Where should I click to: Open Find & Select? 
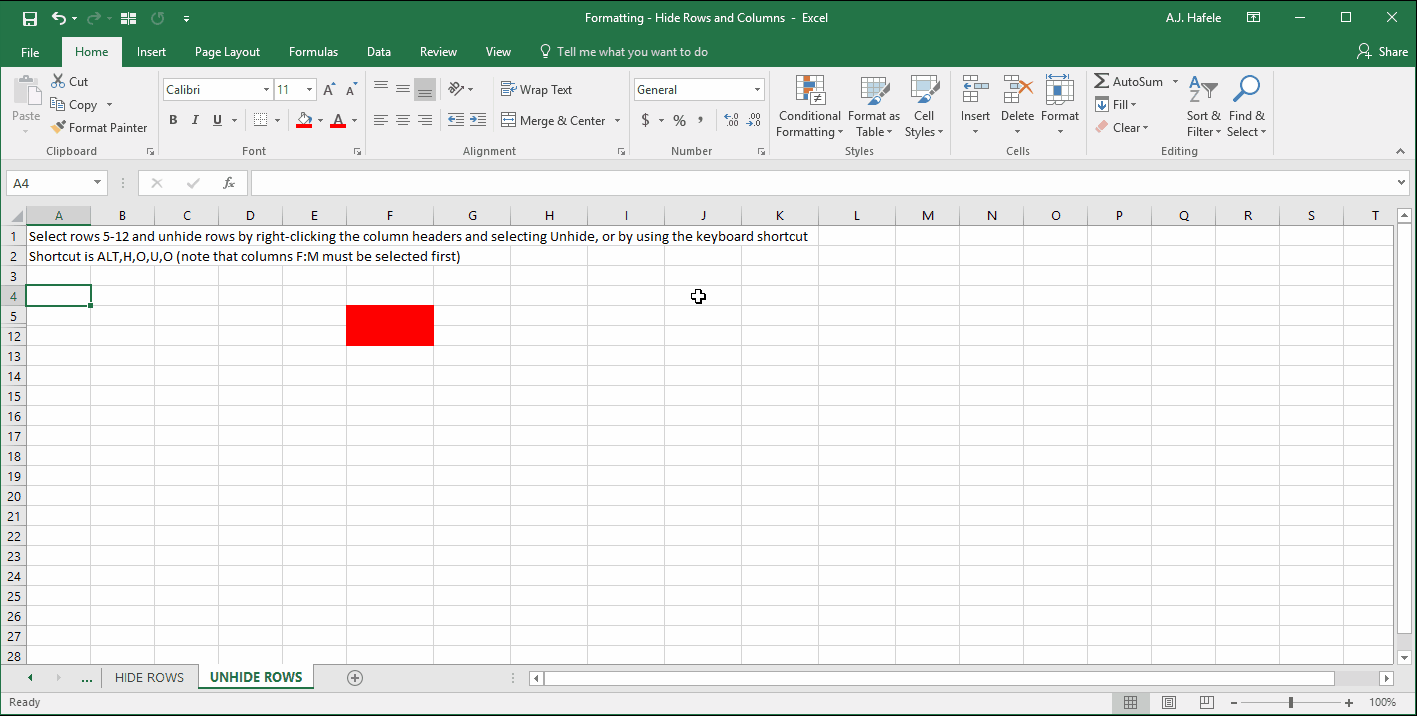[x=1247, y=106]
